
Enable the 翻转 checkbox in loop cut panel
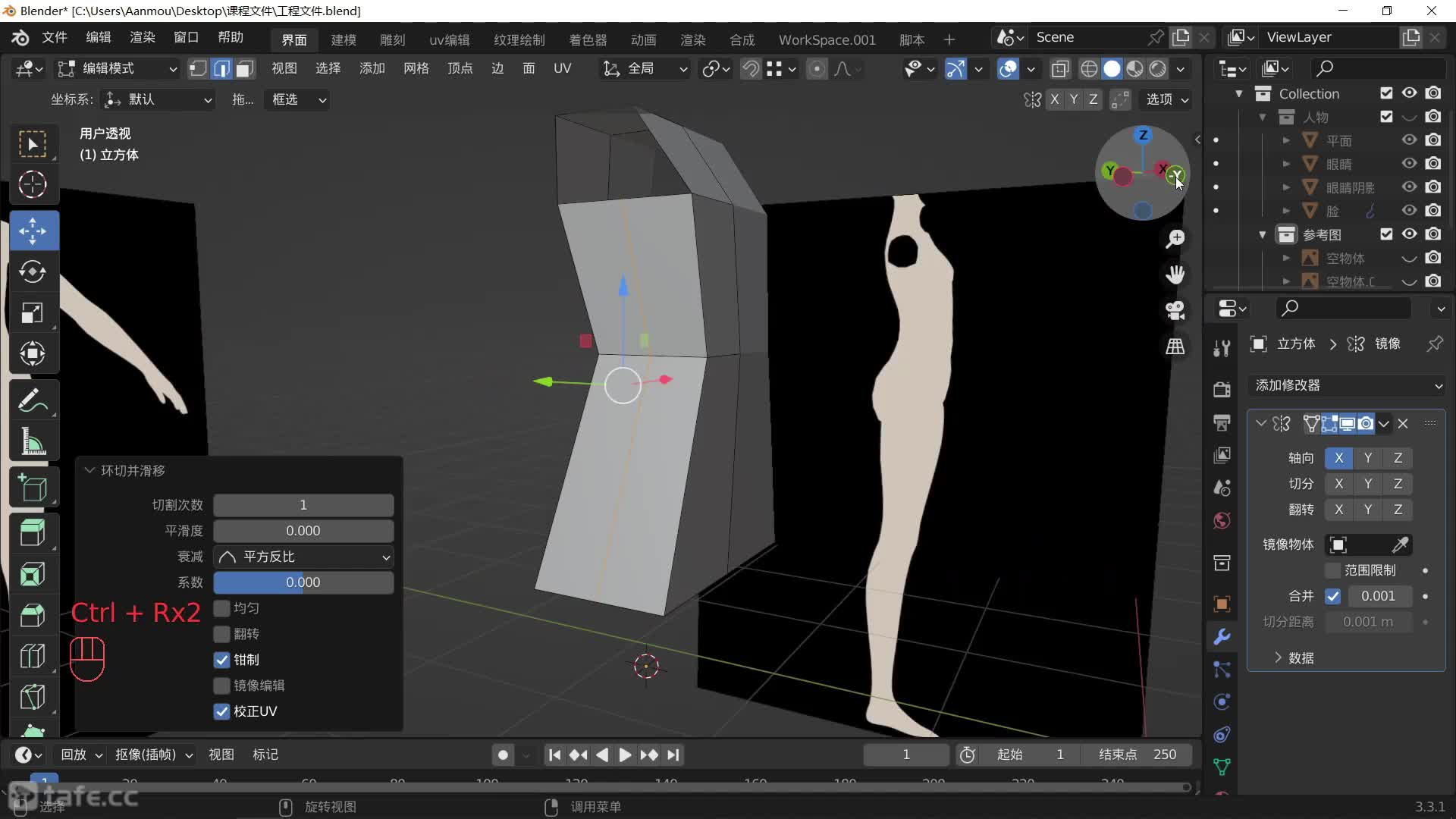coord(221,634)
